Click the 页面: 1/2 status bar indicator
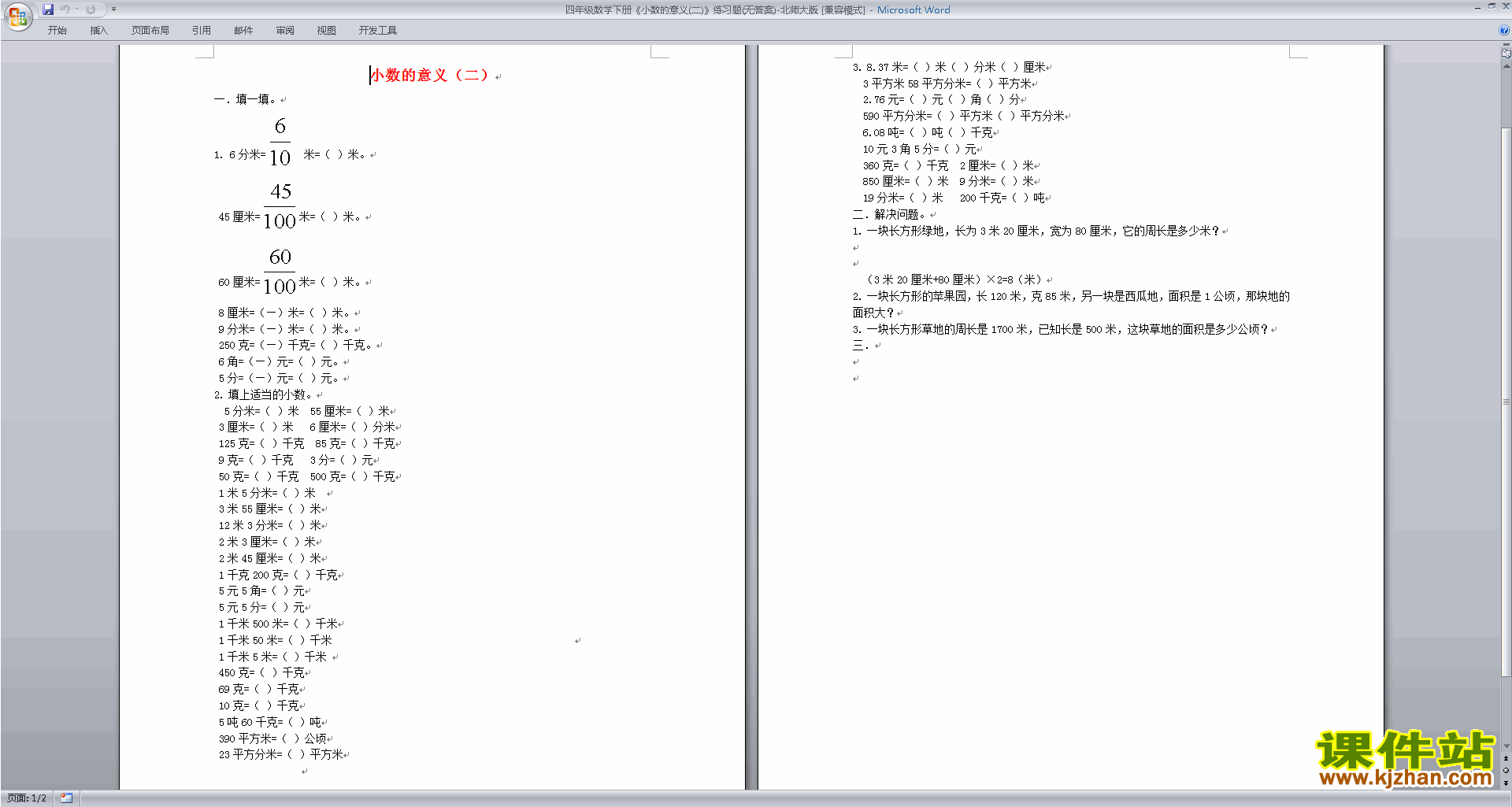1512x807 pixels. point(27,798)
